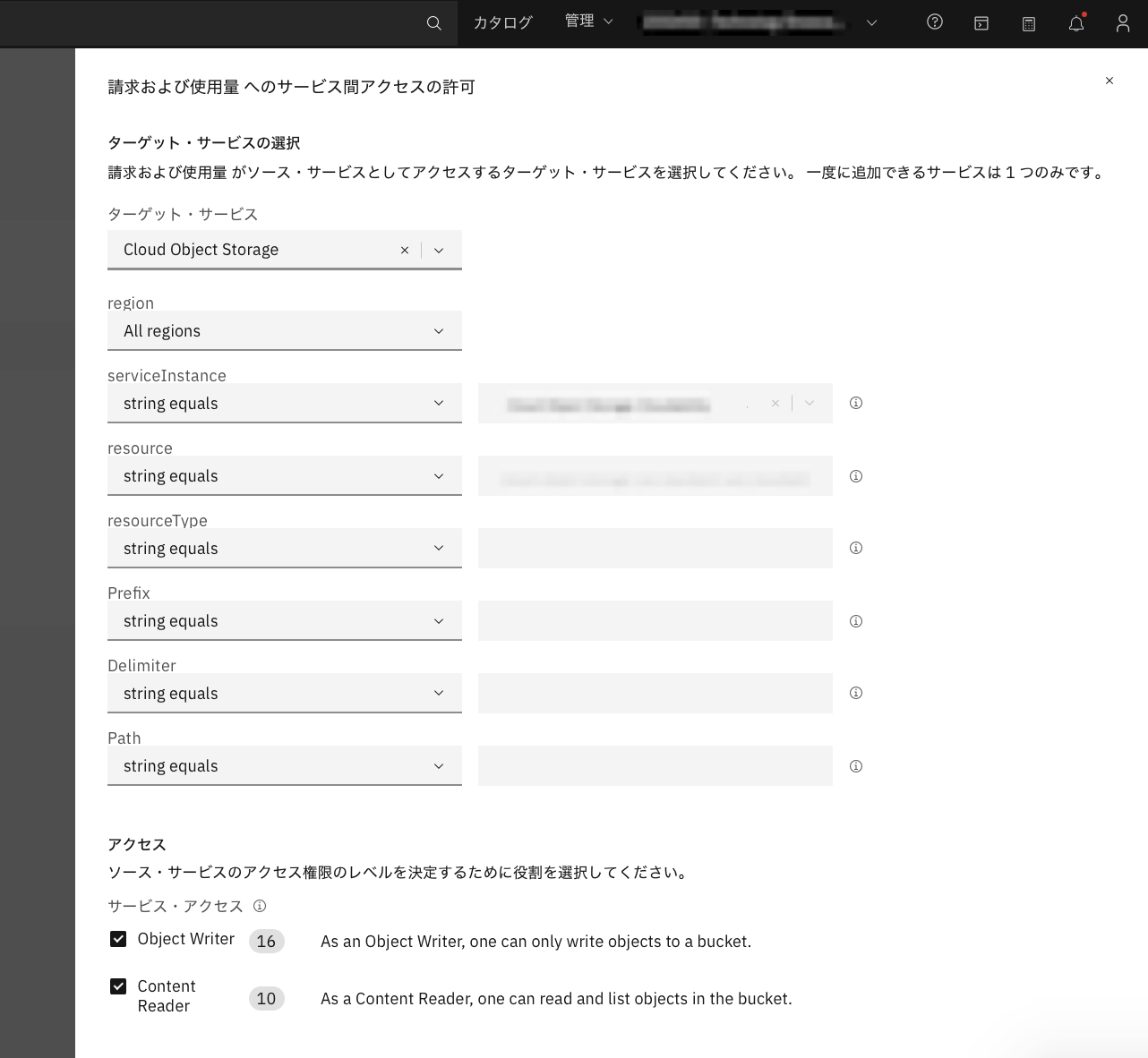Remove the Cloud Object Storage selection
The image size is (1148, 1058).
coord(405,250)
